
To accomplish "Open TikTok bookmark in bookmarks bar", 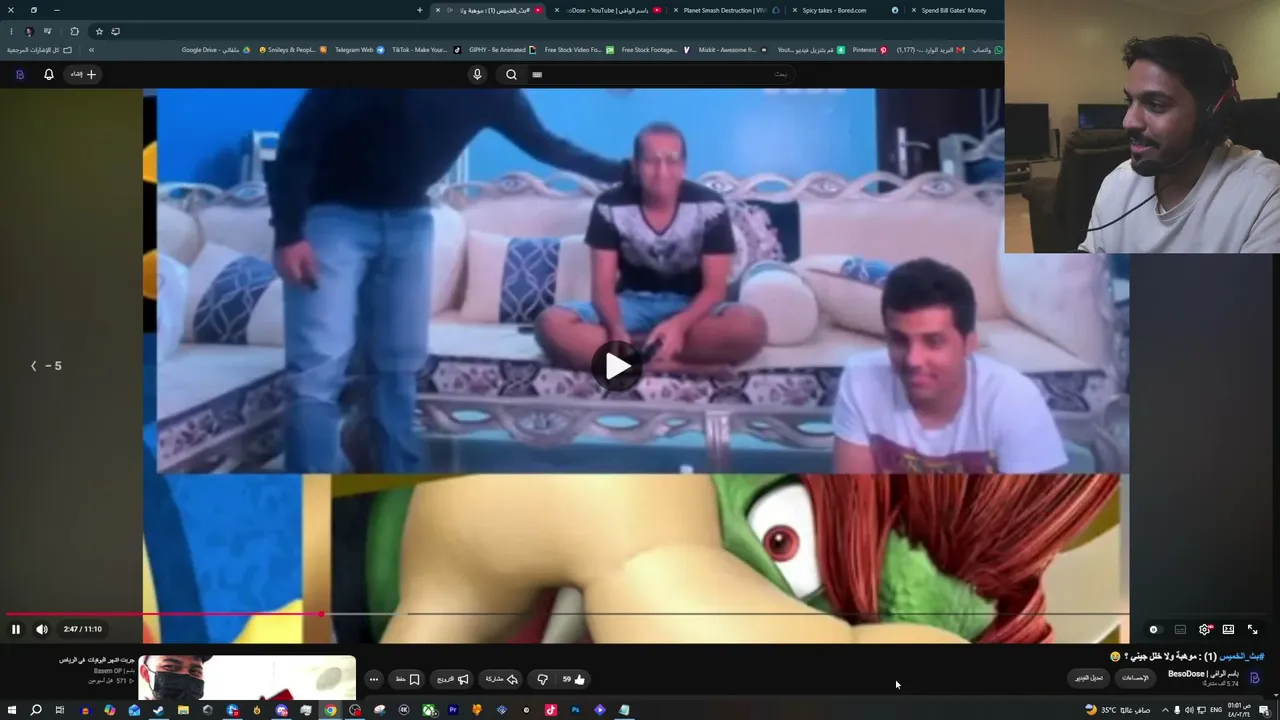I will 426,50.
